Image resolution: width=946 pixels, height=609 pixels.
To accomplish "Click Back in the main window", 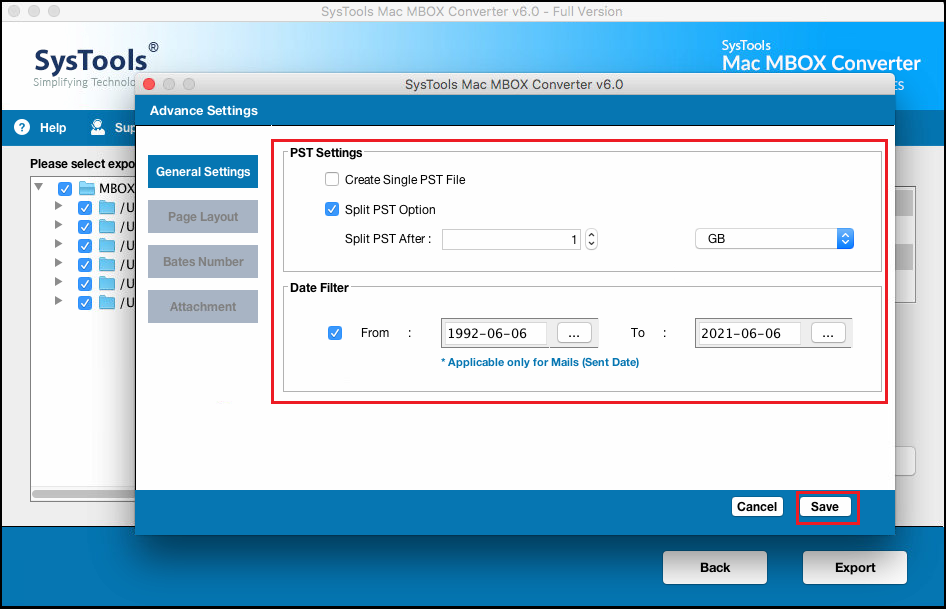I will [715, 567].
